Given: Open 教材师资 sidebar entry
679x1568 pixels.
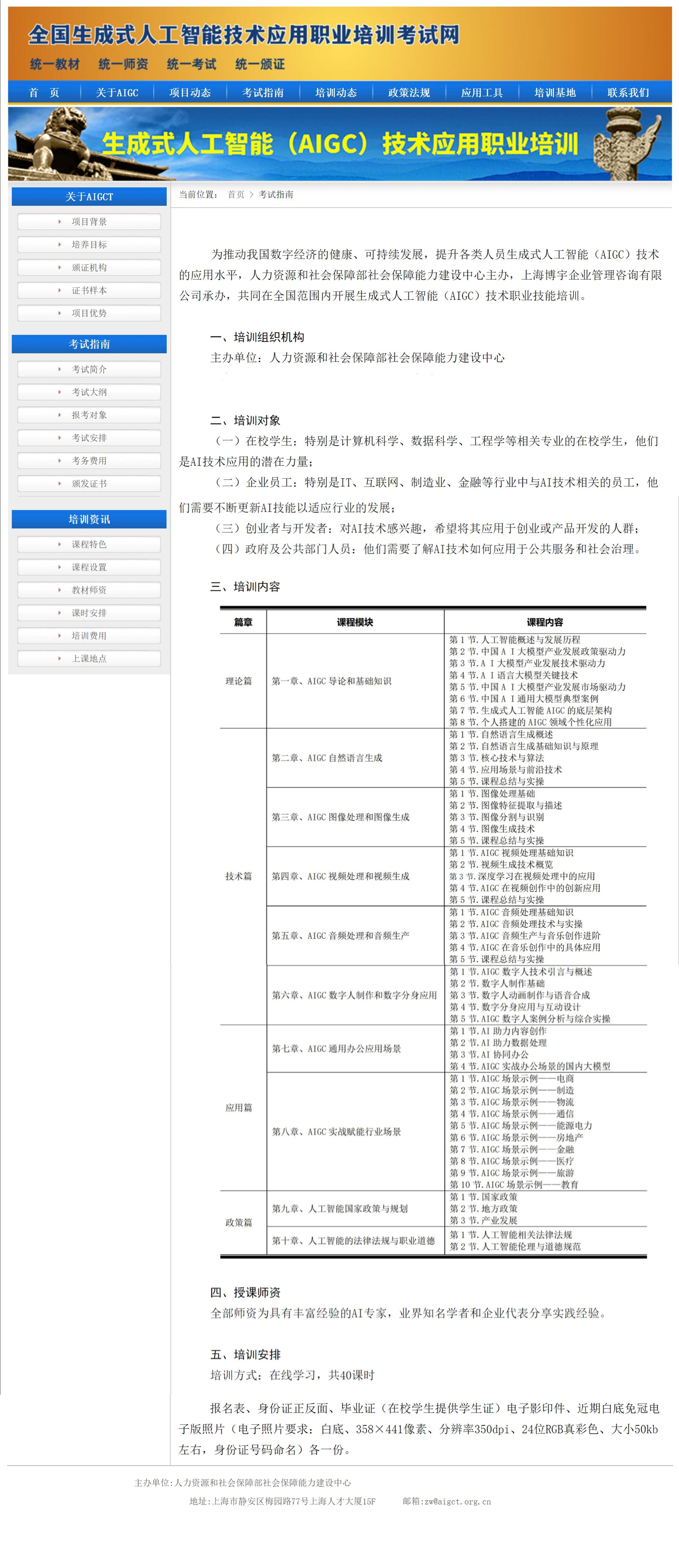Looking at the screenshot, I should pyautogui.click(x=89, y=590).
